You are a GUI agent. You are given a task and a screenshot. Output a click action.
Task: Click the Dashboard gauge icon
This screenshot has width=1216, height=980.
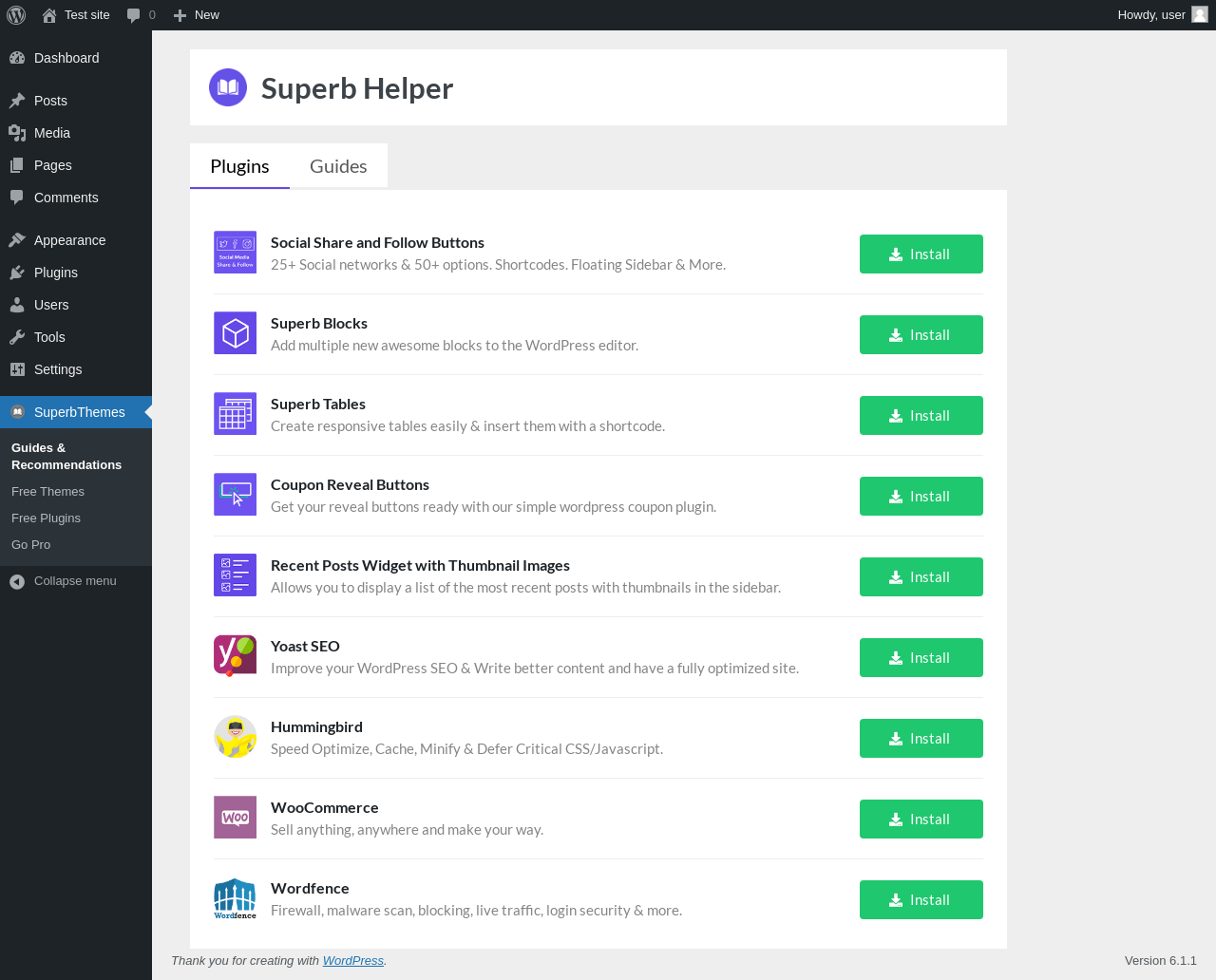[17, 58]
